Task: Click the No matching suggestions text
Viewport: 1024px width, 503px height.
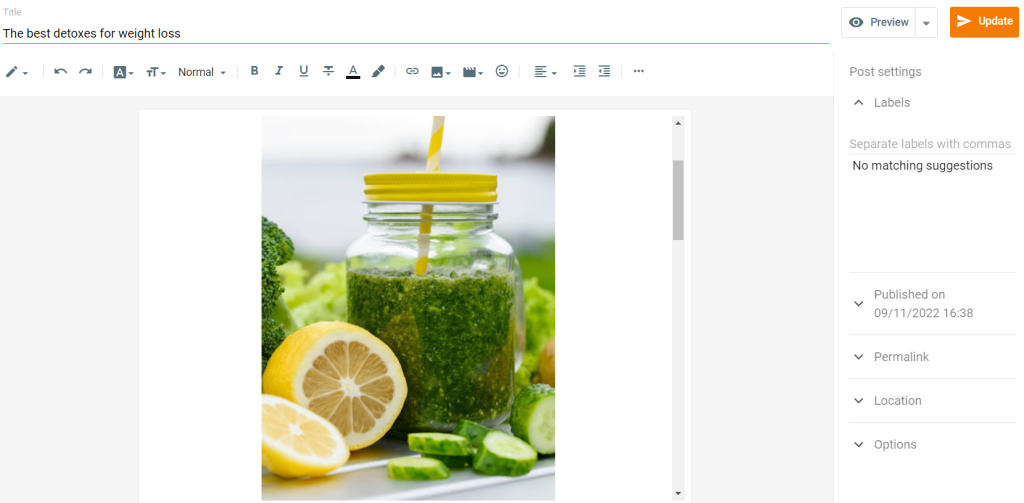Action: click(923, 166)
